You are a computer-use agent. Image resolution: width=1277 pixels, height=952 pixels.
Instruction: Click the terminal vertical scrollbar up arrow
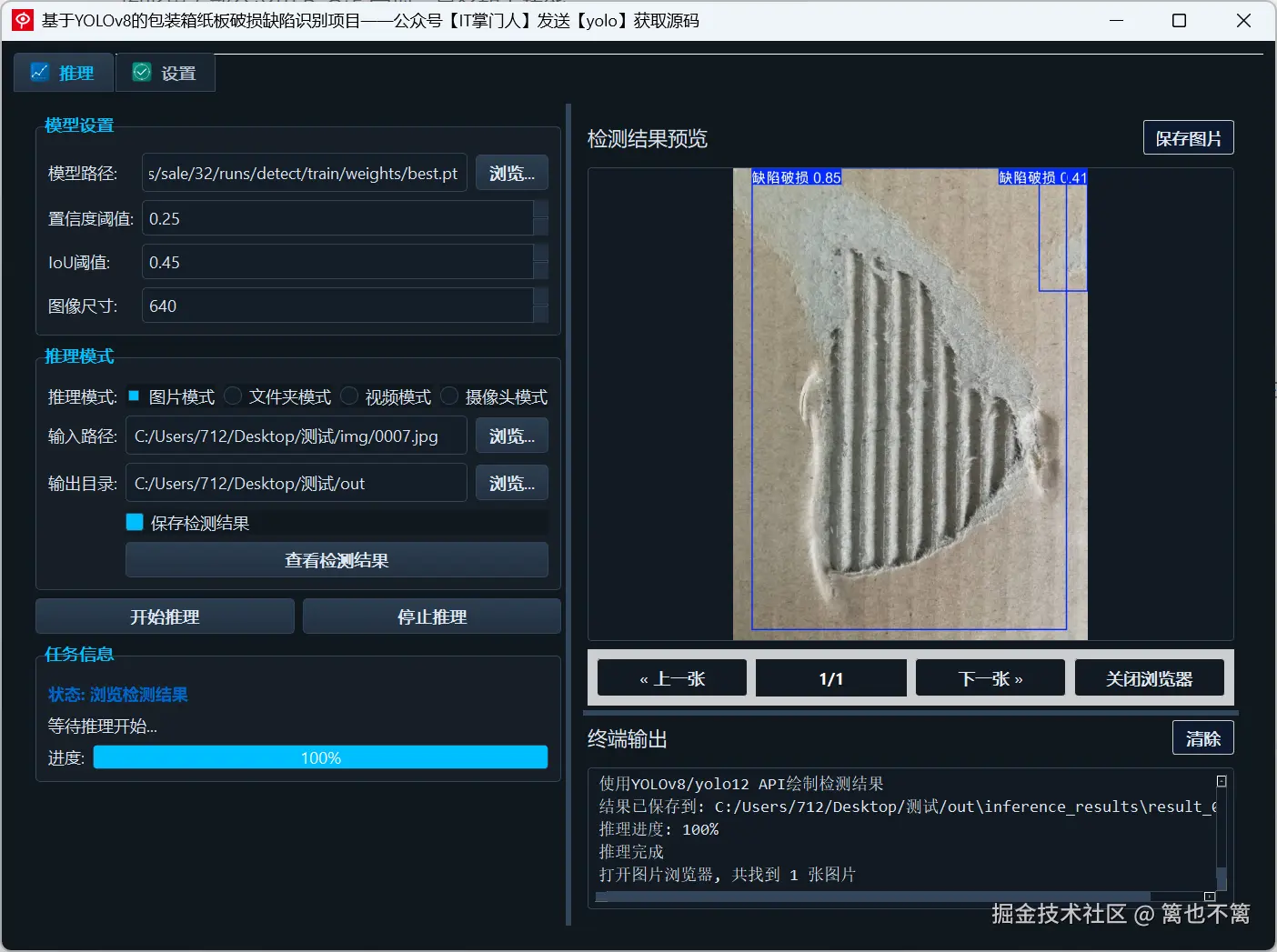[x=1222, y=781]
